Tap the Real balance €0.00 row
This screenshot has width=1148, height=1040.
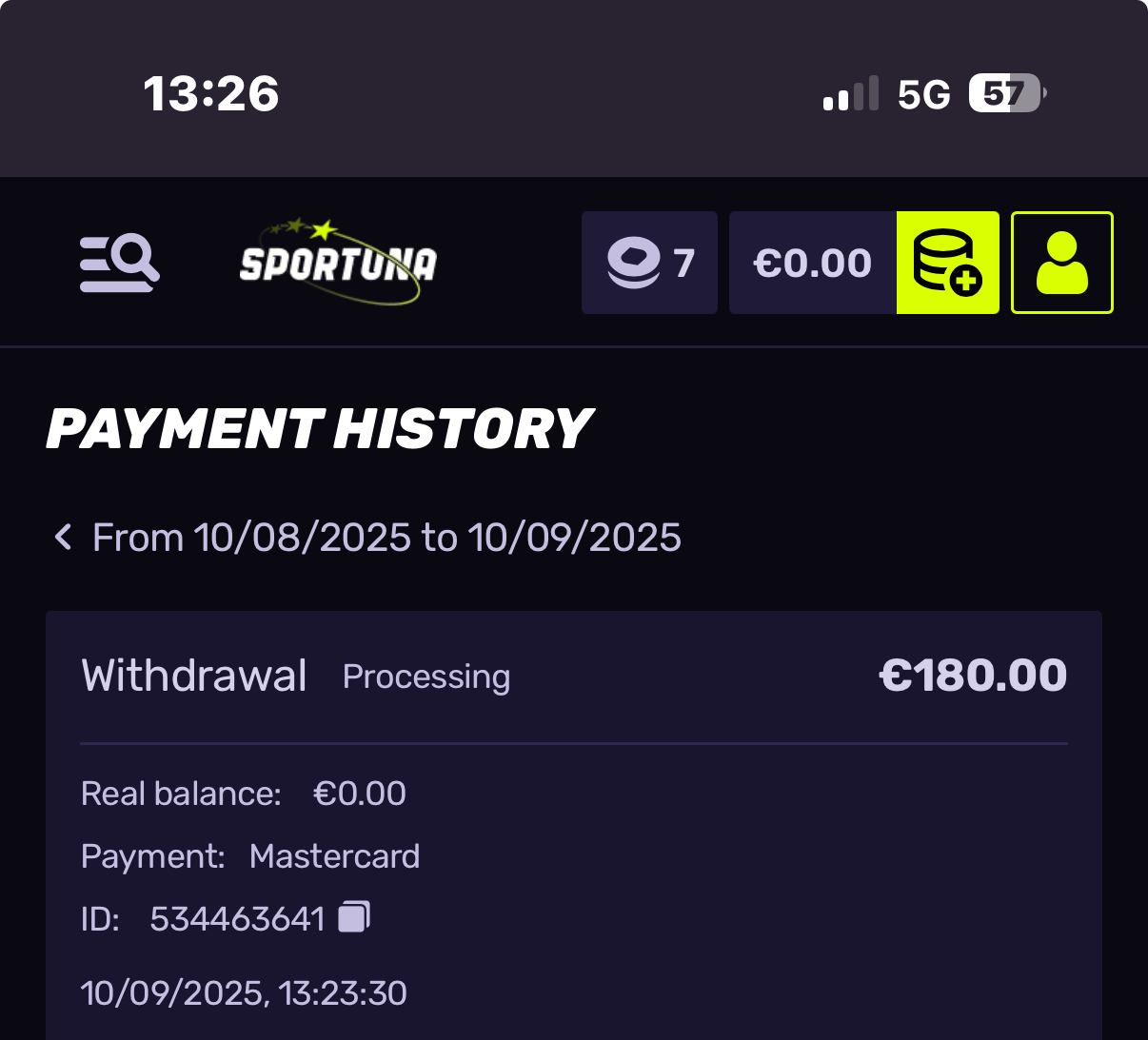pos(244,794)
